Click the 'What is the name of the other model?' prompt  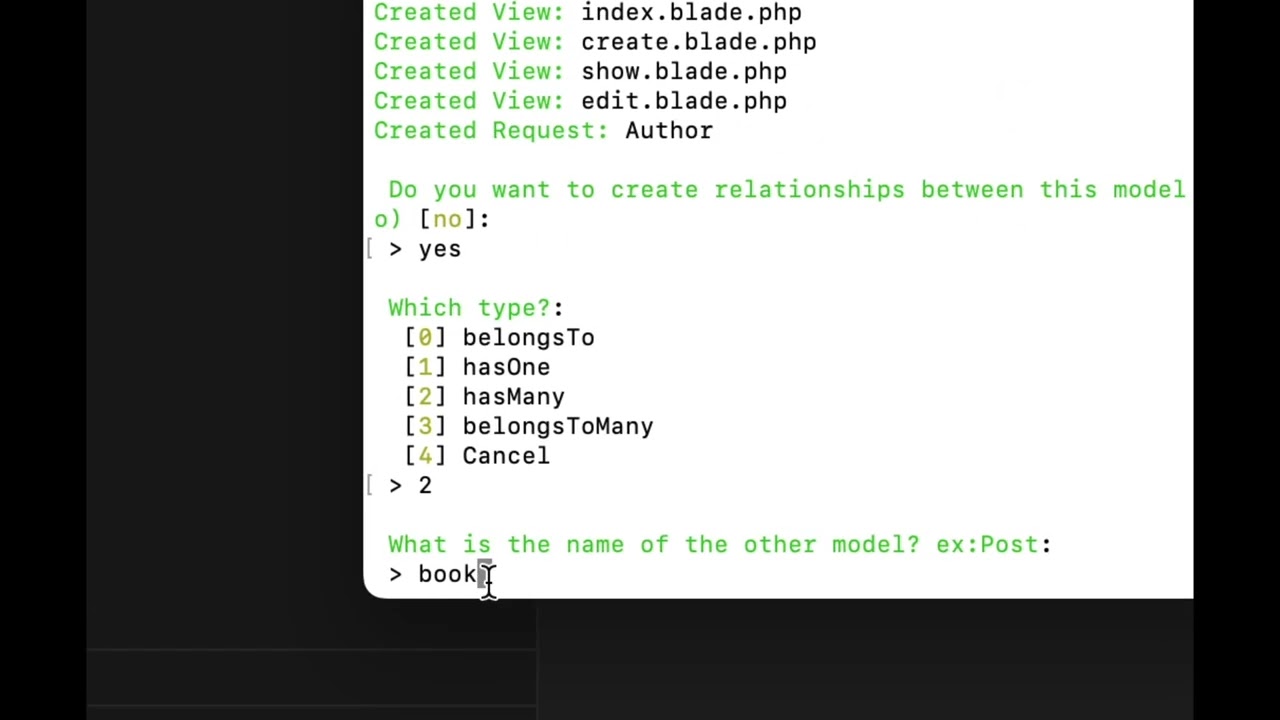tap(720, 545)
